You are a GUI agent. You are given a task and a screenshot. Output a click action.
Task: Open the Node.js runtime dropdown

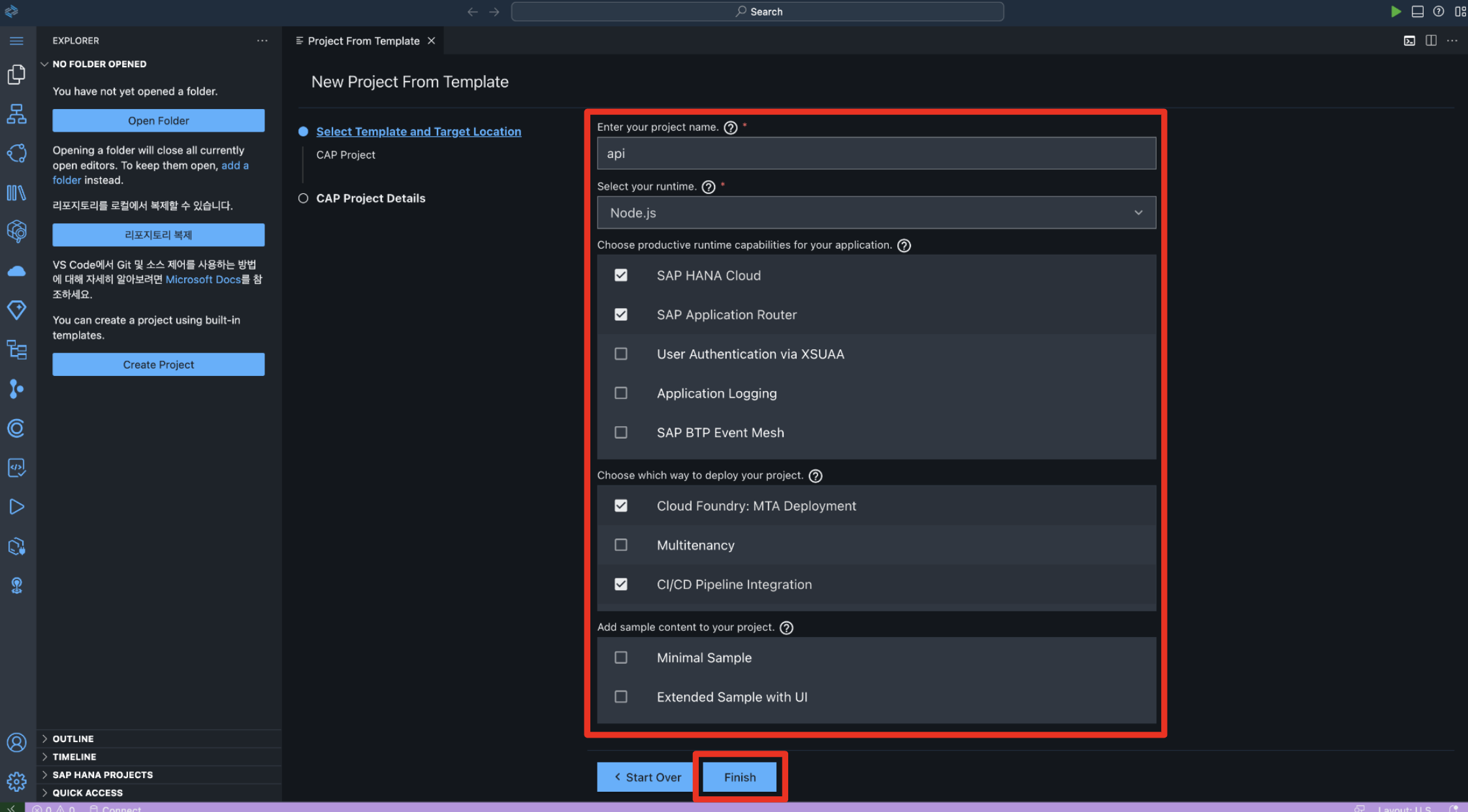pyautogui.click(x=876, y=213)
